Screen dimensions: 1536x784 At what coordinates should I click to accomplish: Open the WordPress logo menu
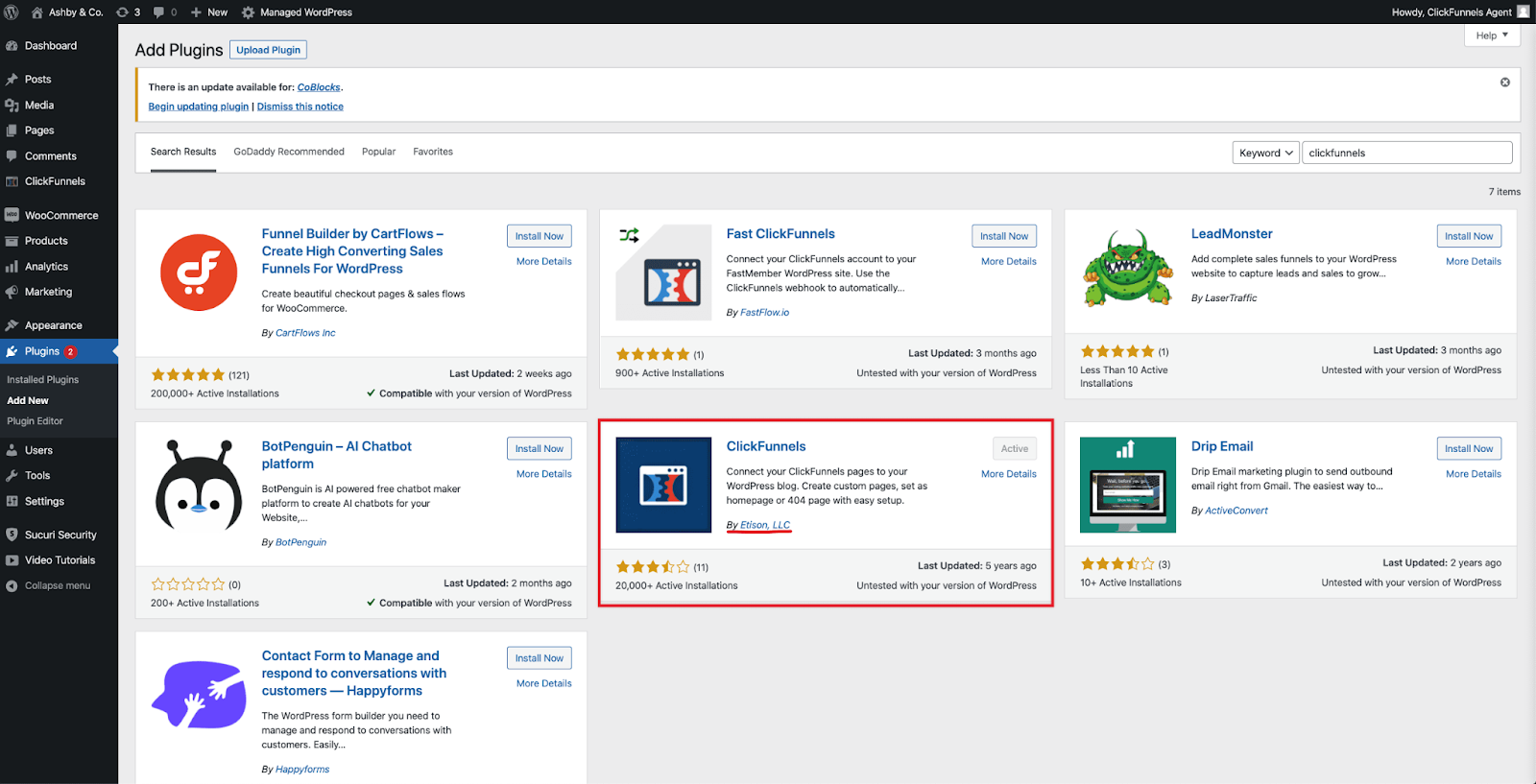[12, 12]
